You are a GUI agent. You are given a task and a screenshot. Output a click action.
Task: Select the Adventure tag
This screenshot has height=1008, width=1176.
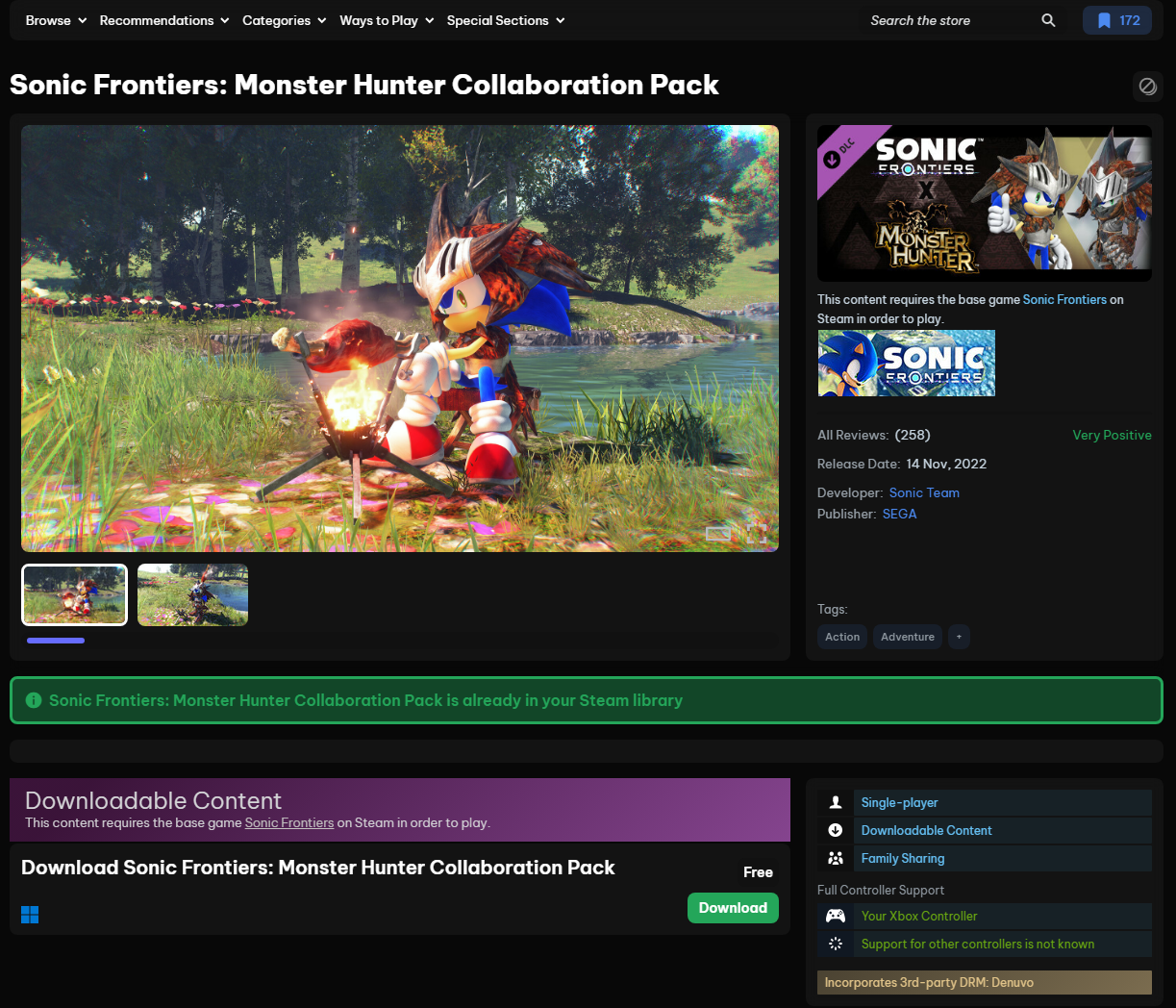pyautogui.click(x=908, y=637)
